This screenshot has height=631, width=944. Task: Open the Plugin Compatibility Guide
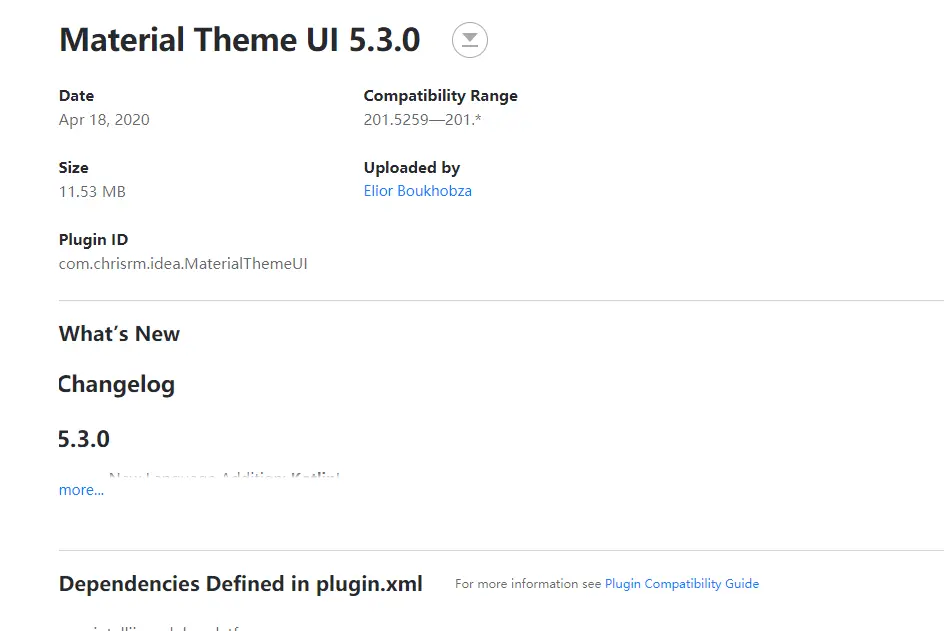pyautogui.click(x=682, y=583)
